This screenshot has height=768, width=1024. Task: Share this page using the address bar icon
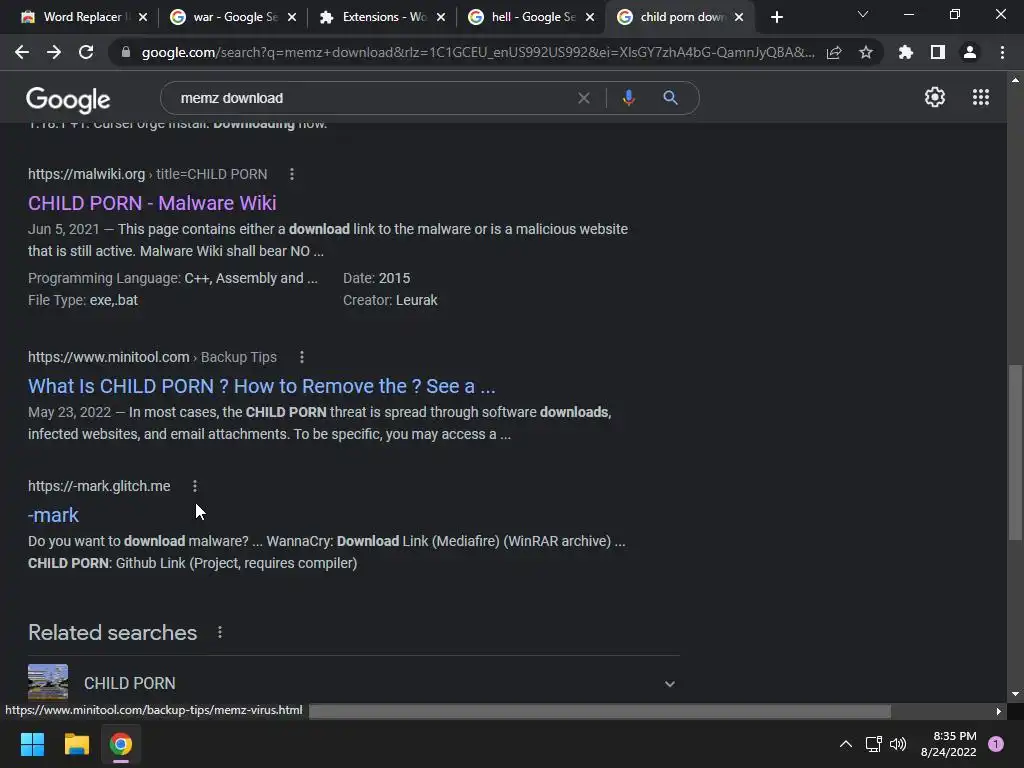(x=834, y=52)
